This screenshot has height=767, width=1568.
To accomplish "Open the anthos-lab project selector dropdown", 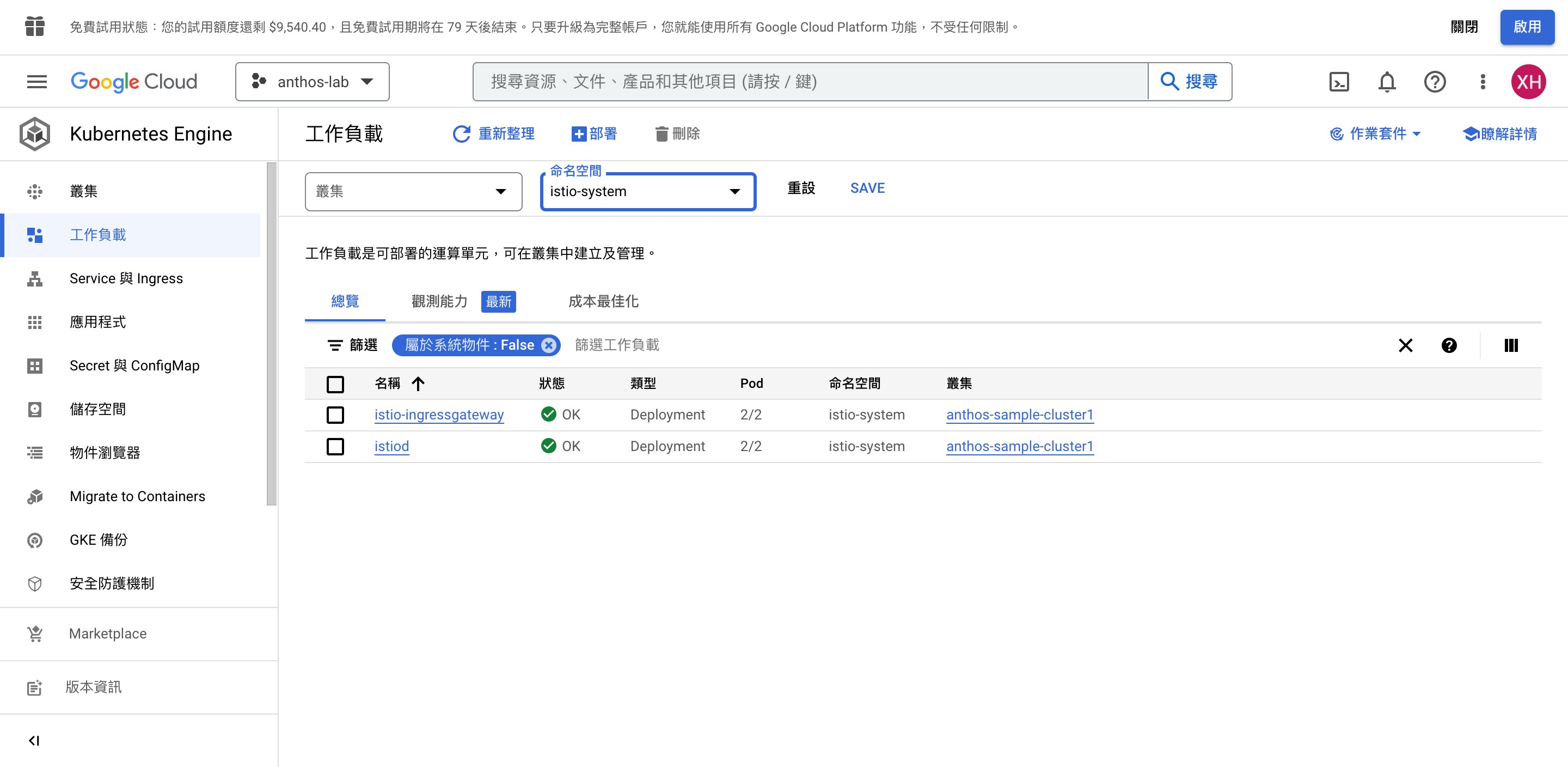I will click(x=313, y=82).
